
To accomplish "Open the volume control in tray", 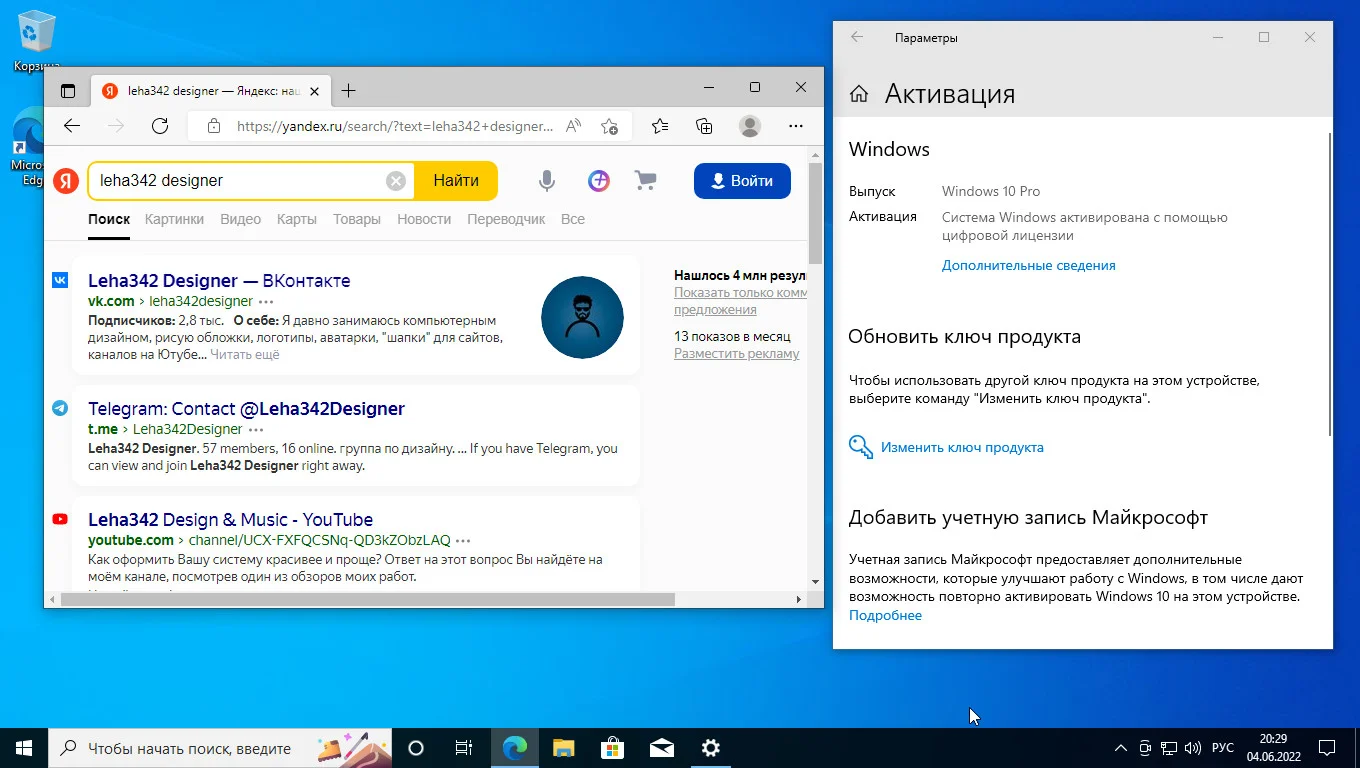I will click(1193, 748).
